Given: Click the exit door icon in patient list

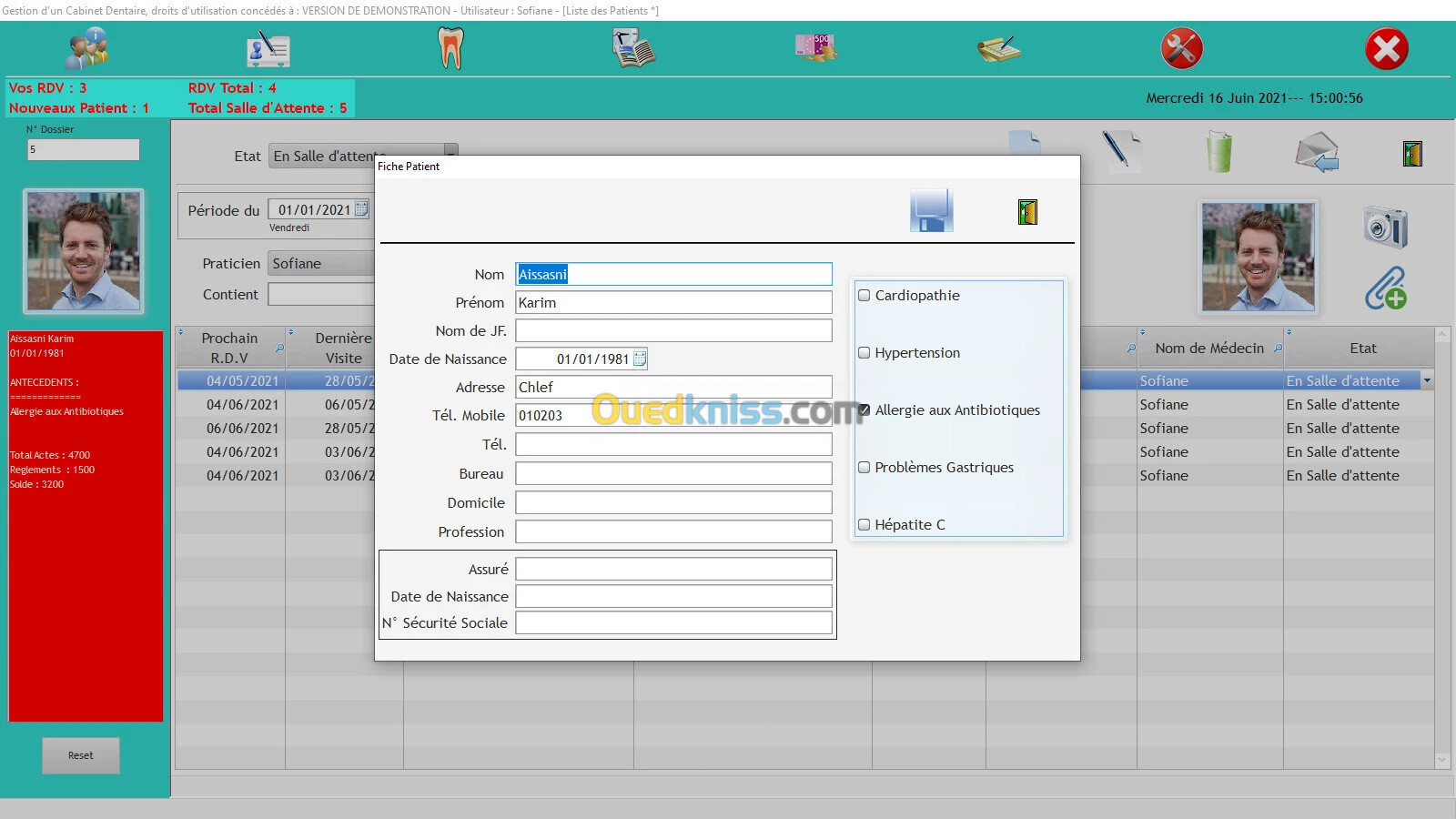Looking at the screenshot, I should coord(1412,153).
